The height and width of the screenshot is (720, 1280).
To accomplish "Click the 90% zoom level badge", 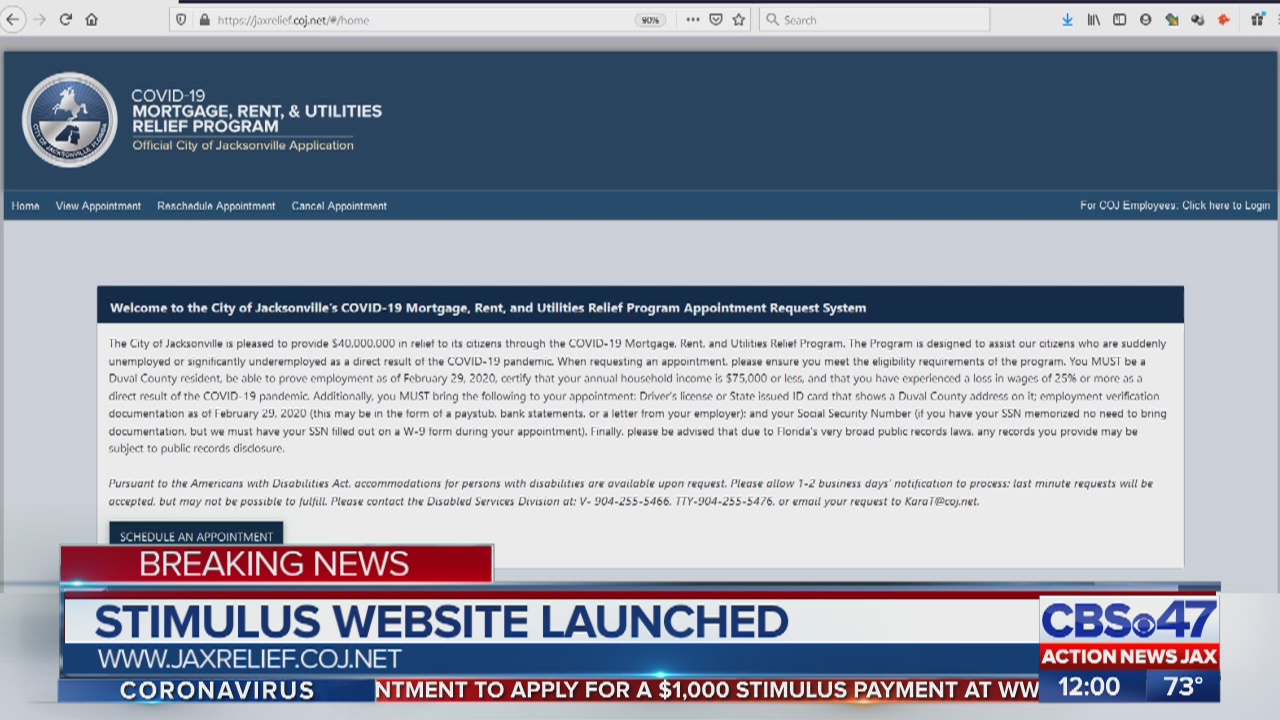I will coord(650,20).
